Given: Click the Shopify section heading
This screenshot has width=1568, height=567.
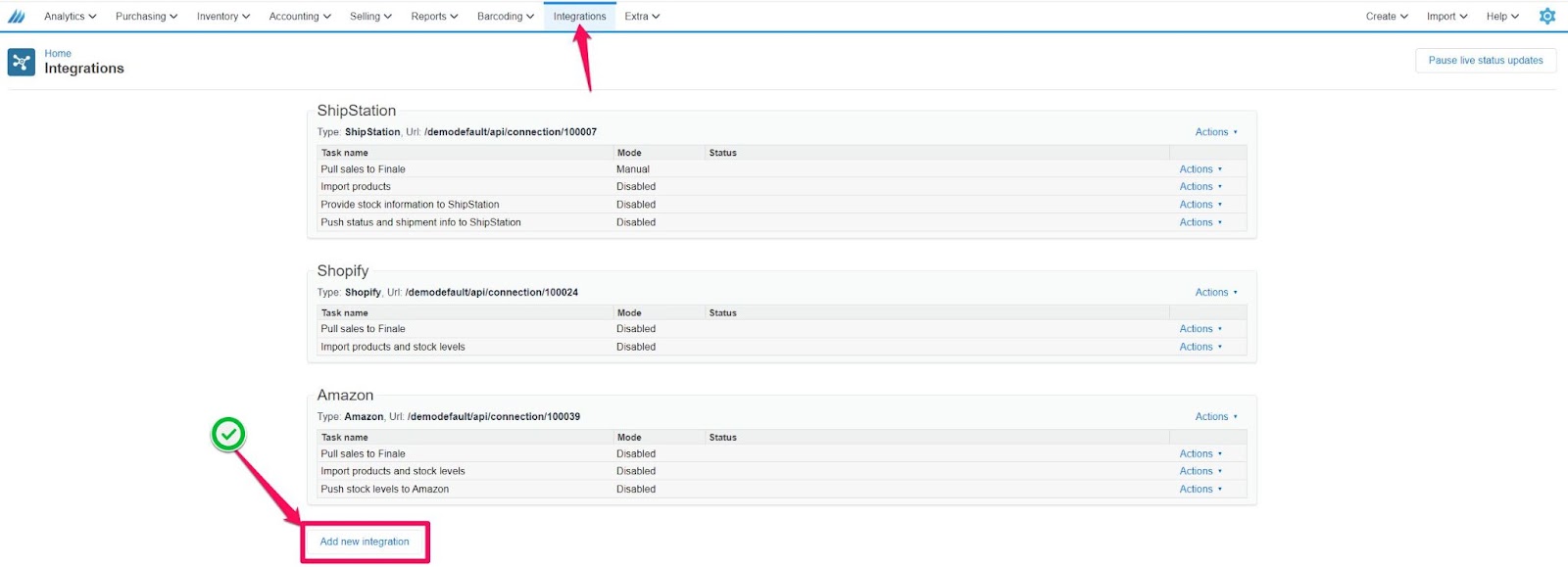Looking at the screenshot, I should point(343,271).
